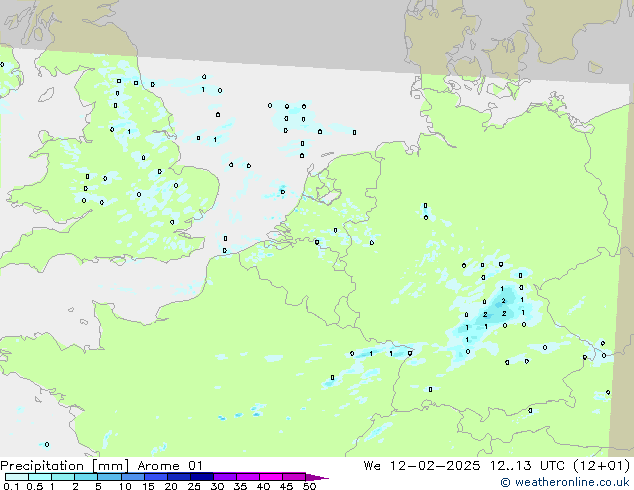Click the '30' legend scale label

point(217,486)
